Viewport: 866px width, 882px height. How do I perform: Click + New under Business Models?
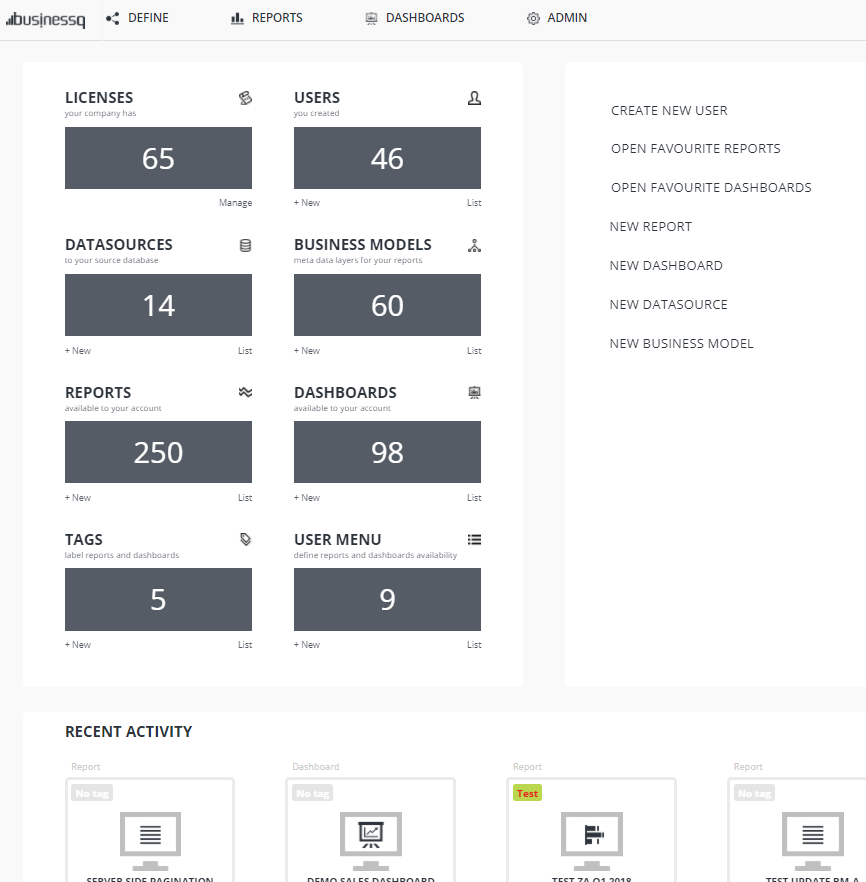306,350
